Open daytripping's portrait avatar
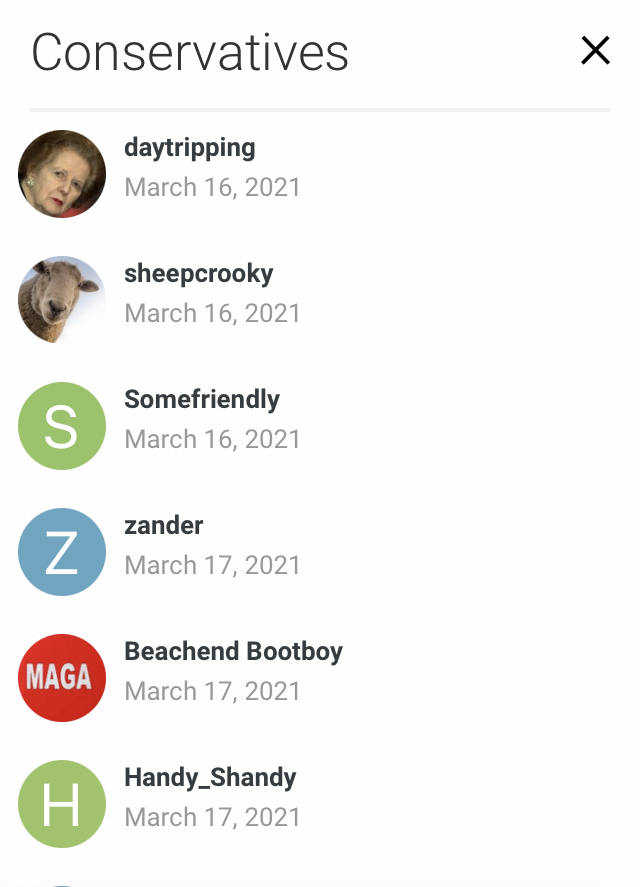The width and height of the screenshot is (640, 887). point(62,174)
